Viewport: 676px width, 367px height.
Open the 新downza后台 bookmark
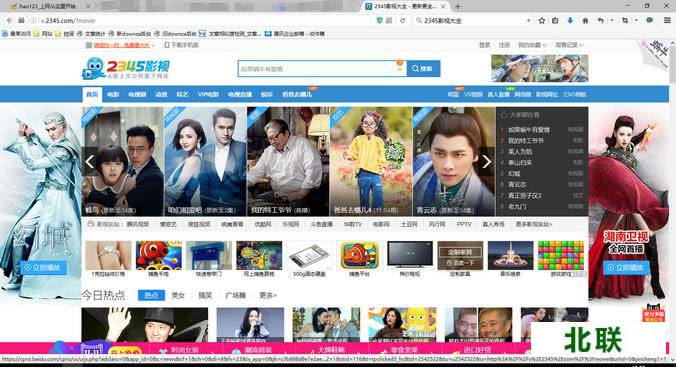pyautogui.click(x=130, y=34)
